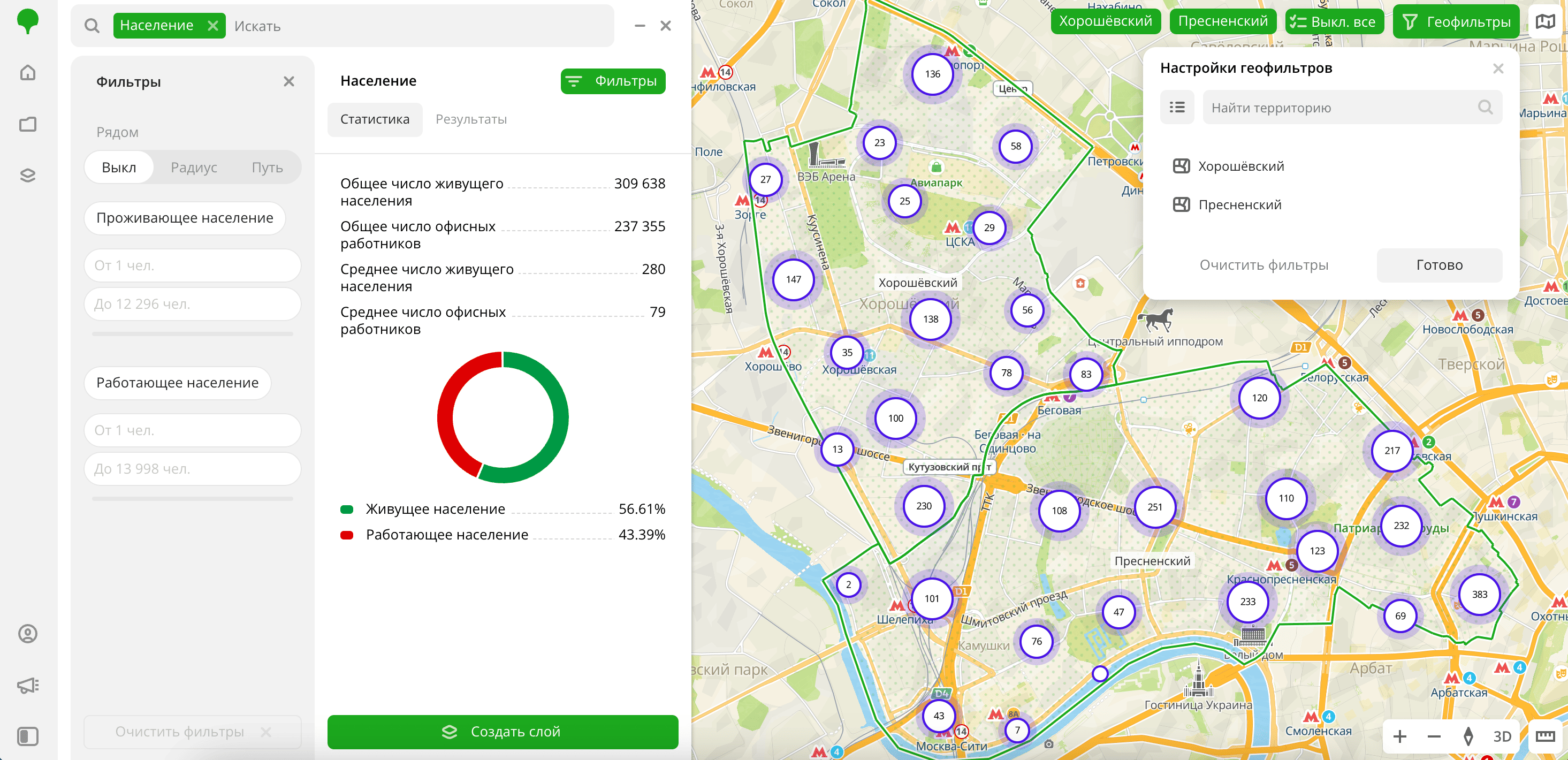The height and width of the screenshot is (760, 1568).
Task: Click the 147 cluster marker
Action: pos(793,279)
